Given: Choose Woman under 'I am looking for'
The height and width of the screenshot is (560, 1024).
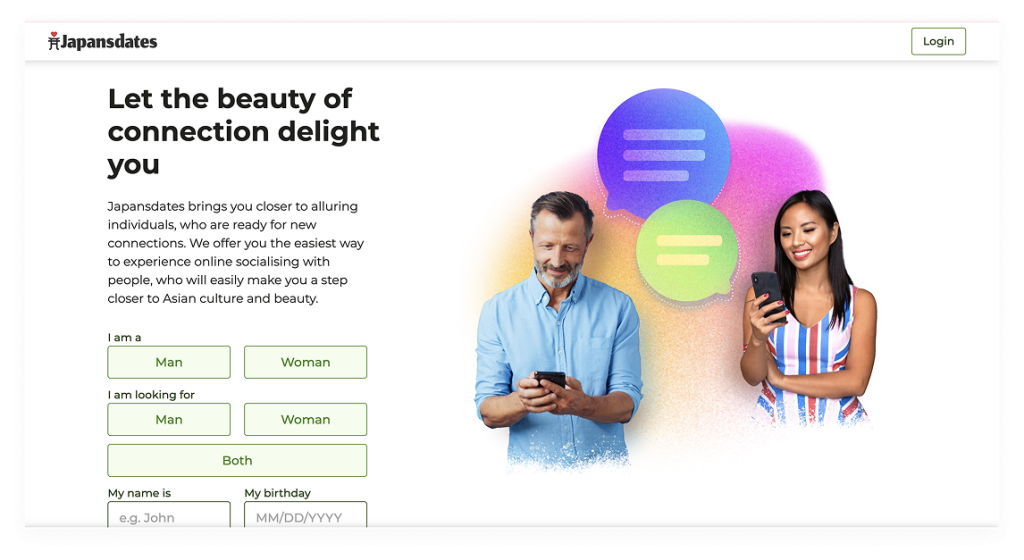Looking at the screenshot, I should [x=305, y=420].
